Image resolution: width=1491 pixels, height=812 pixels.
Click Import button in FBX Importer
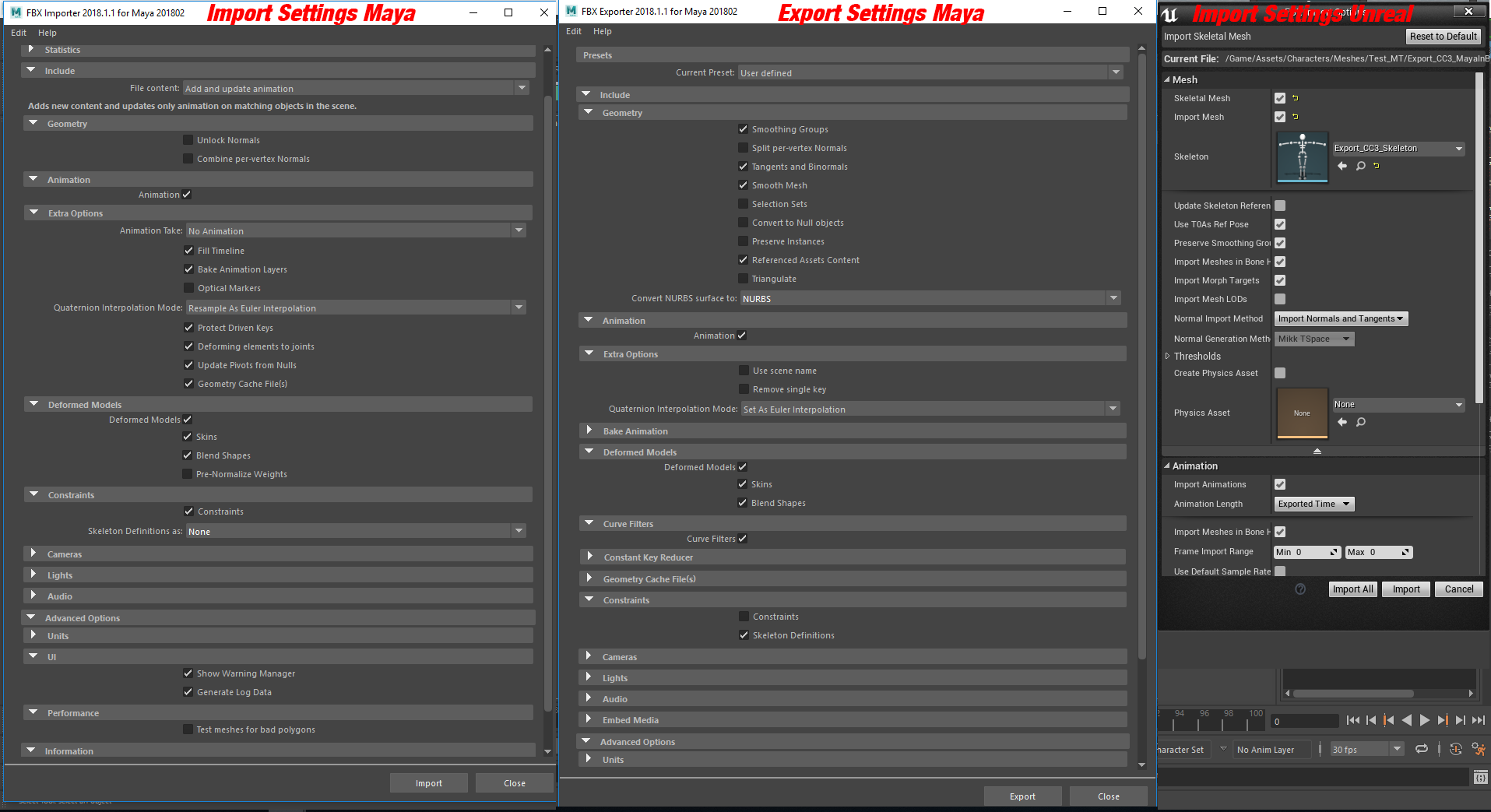[x=429, y=783]
